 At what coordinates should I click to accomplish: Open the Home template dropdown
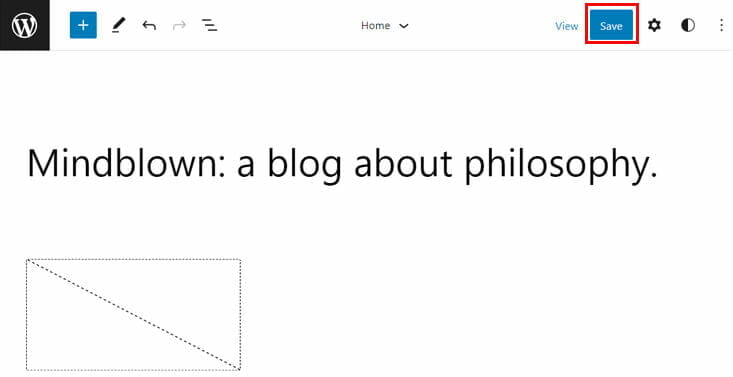pyautogui.click(x=384, y=26)
